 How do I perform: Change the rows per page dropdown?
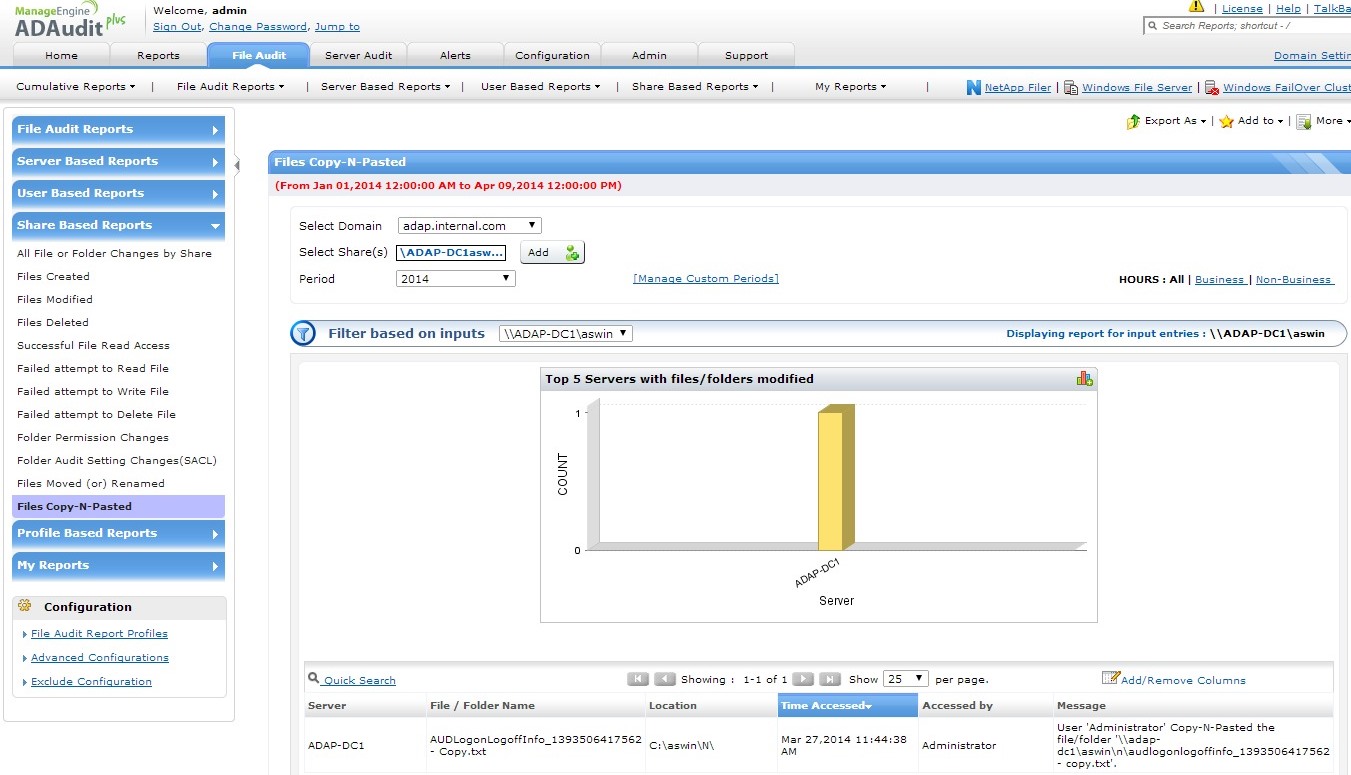pos(906,679)
